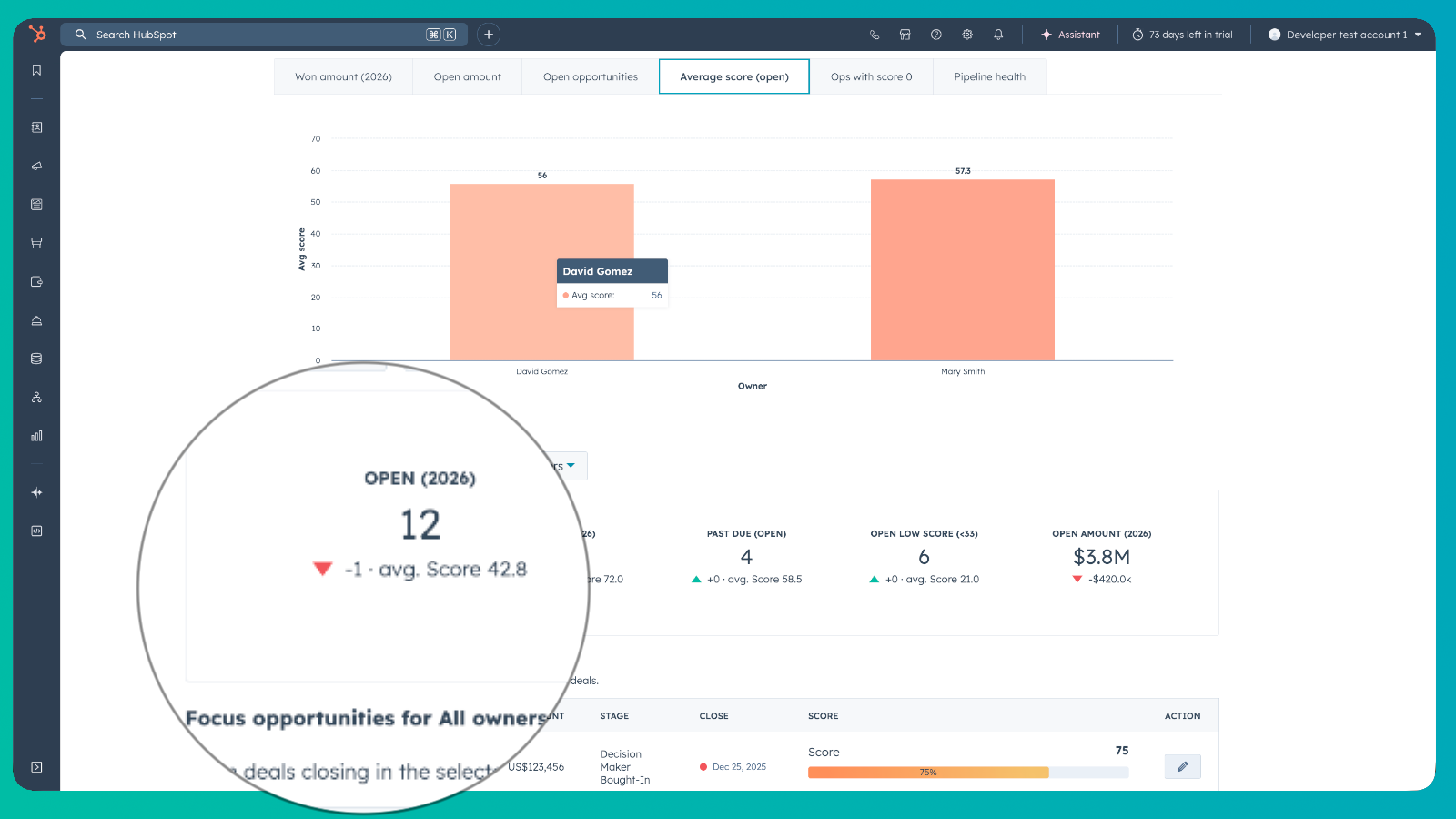Select the Pipeline health tab

click(x=989, y=76)
